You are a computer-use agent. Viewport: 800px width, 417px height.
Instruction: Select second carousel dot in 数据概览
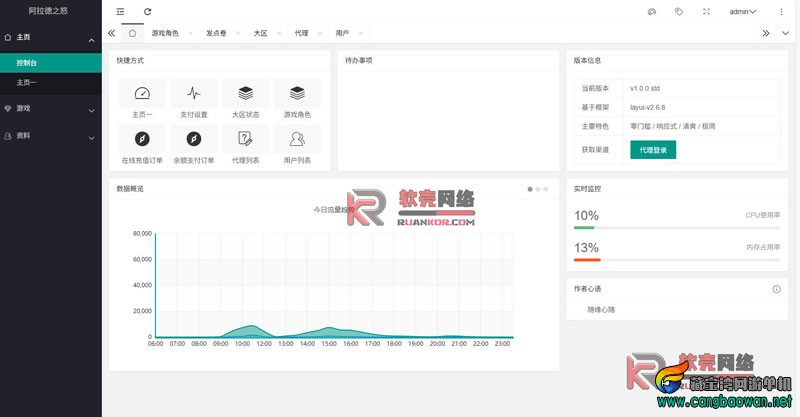pyautogui.click(x=538, y=189)
